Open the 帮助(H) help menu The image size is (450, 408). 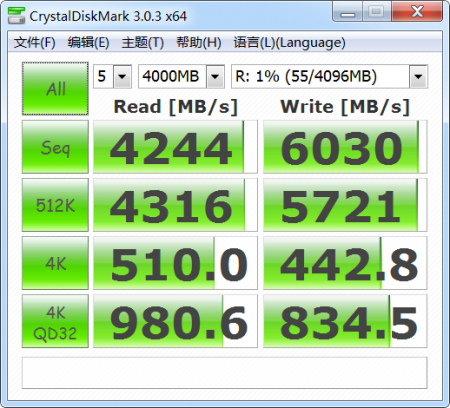[x=199, y=43]
